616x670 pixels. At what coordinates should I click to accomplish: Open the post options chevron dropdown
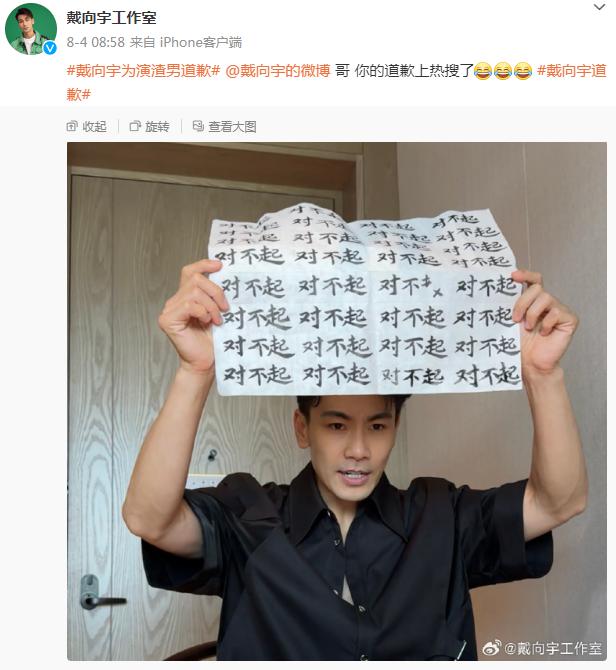click(x=599, y=7)
